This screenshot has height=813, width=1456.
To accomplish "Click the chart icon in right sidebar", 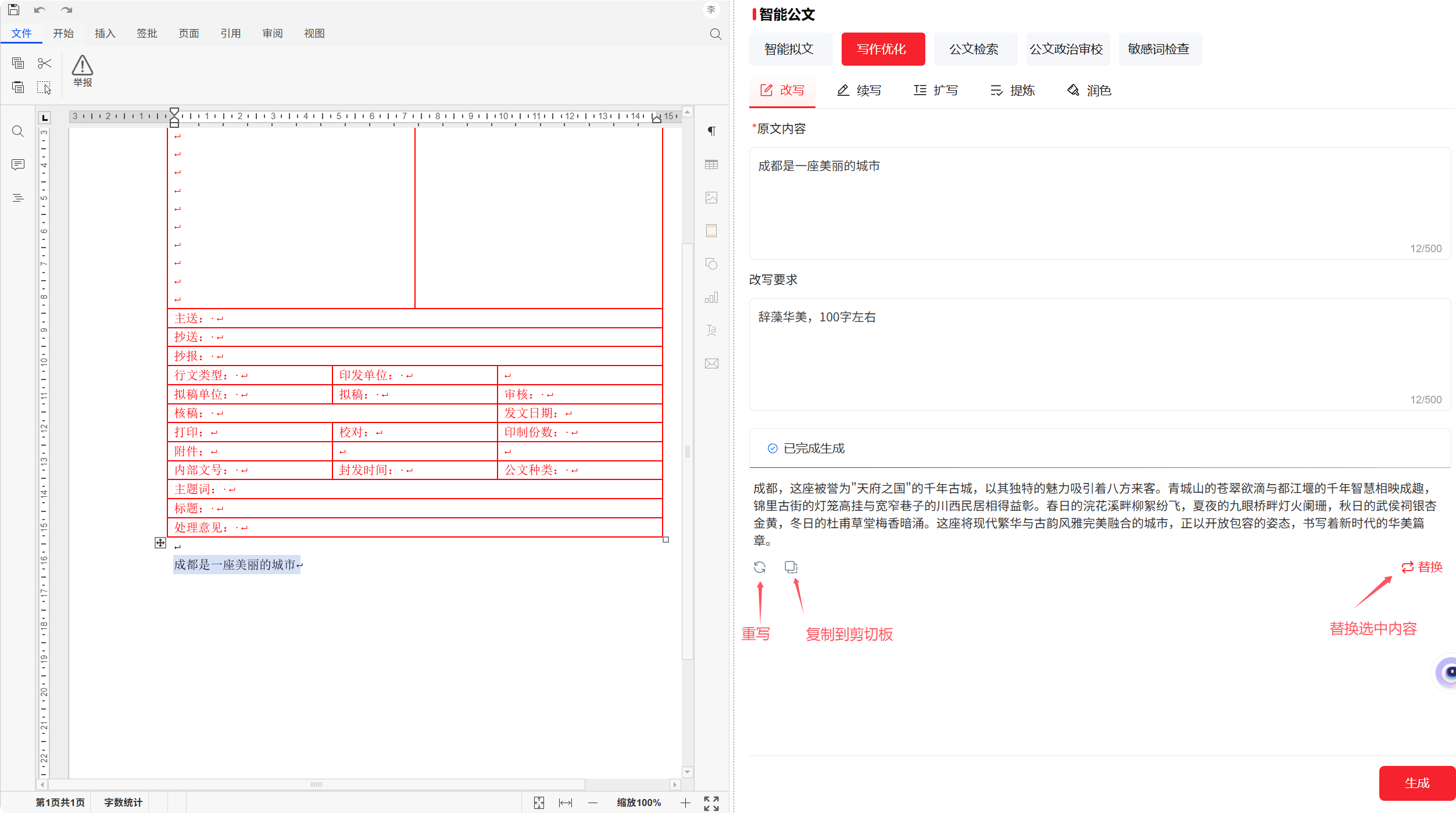I will pos(711,298).
